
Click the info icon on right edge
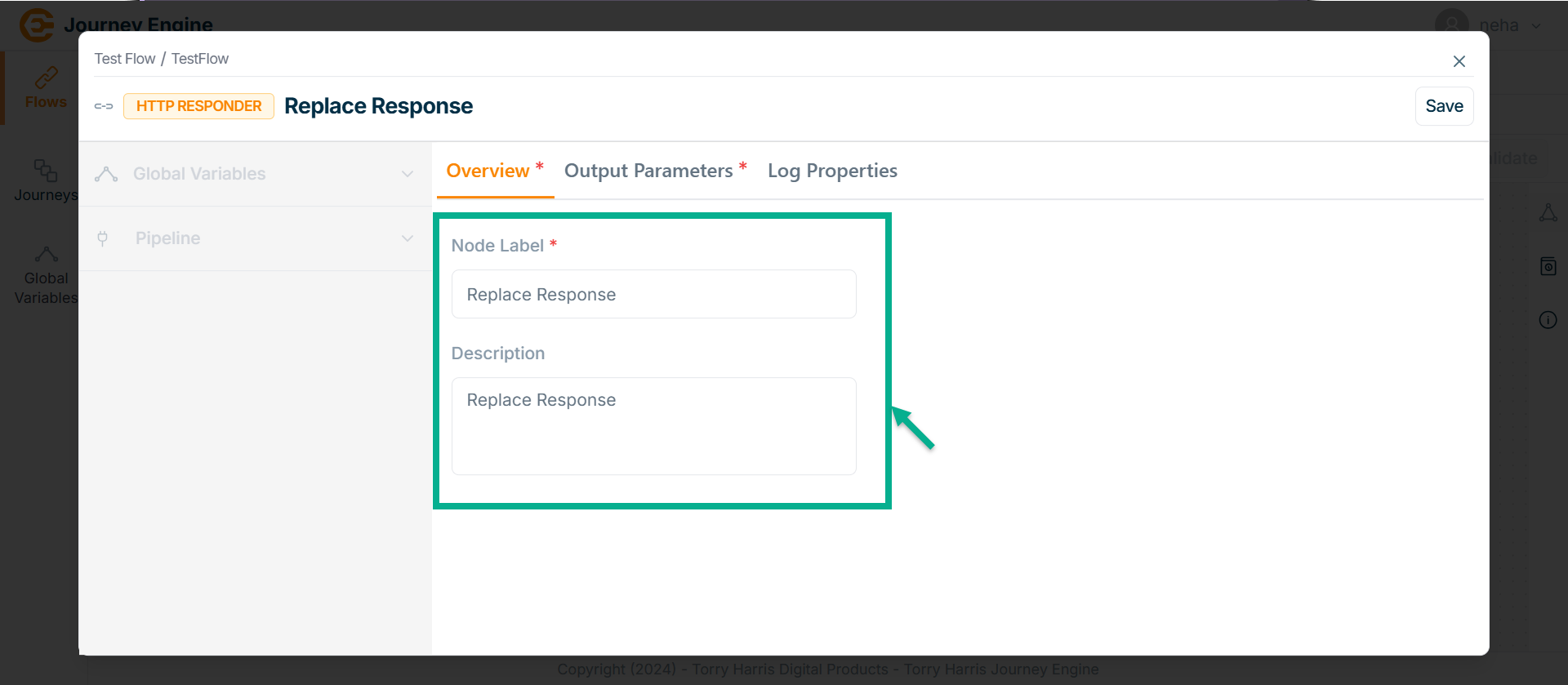1548,320
